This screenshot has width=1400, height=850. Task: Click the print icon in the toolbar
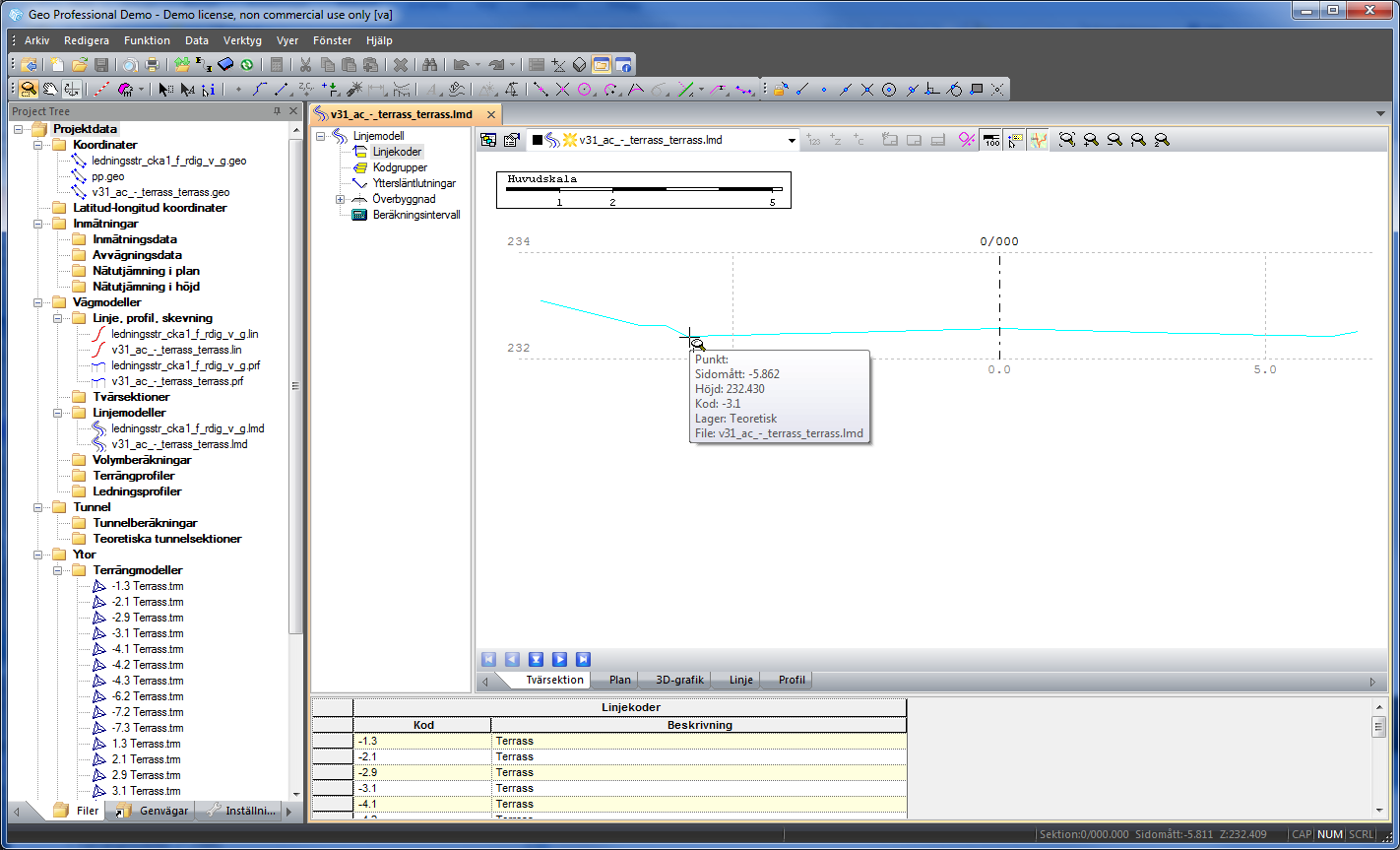pyautogui.click(x=153, y=65)
